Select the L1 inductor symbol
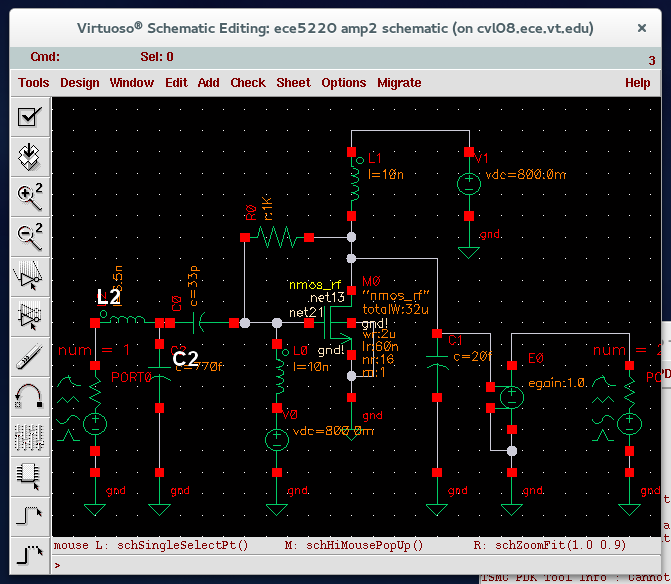Viewport: 671px width, 584px height. (354, 184)
